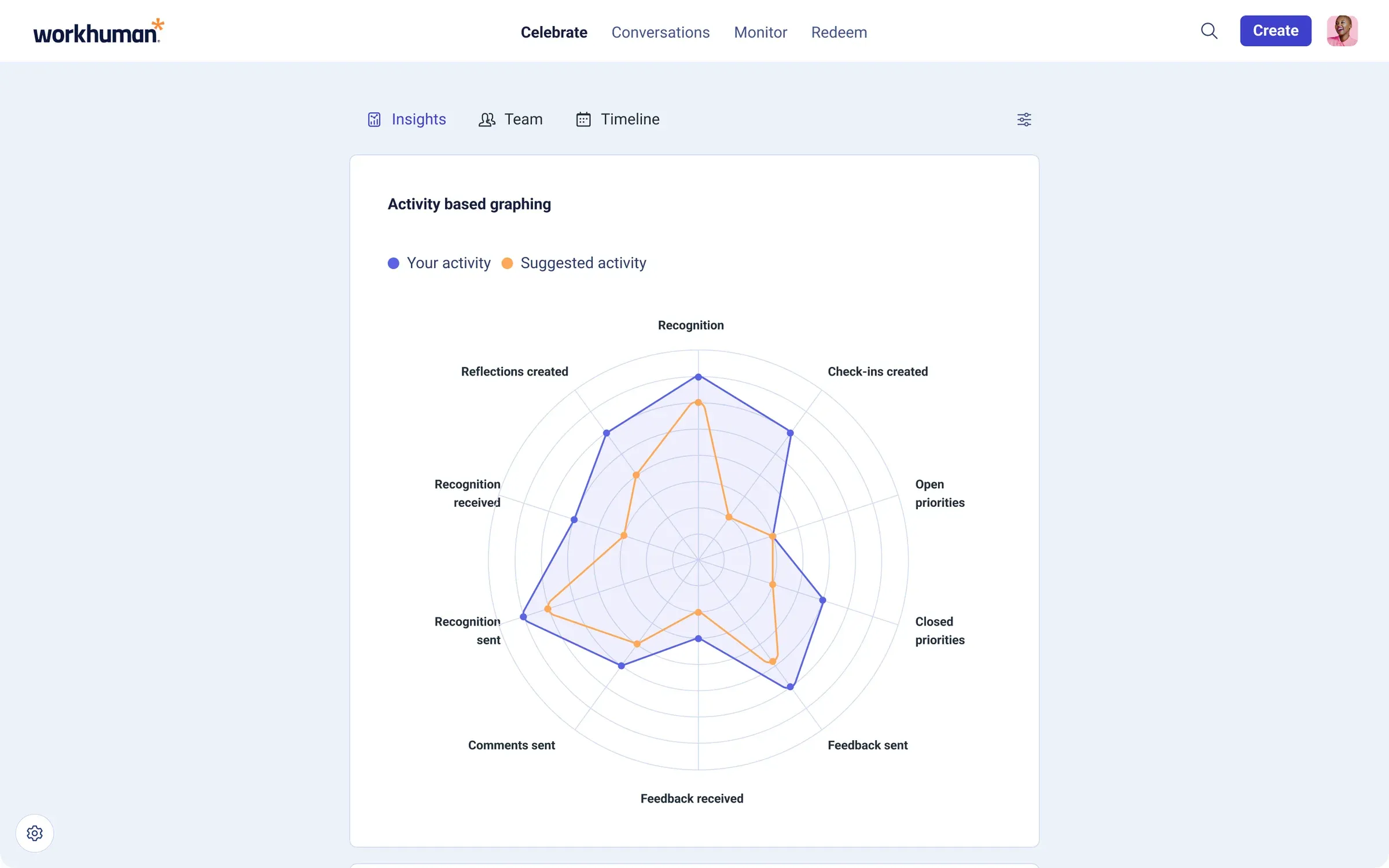Select the Comments sent axis label

[x=511, y=745]
